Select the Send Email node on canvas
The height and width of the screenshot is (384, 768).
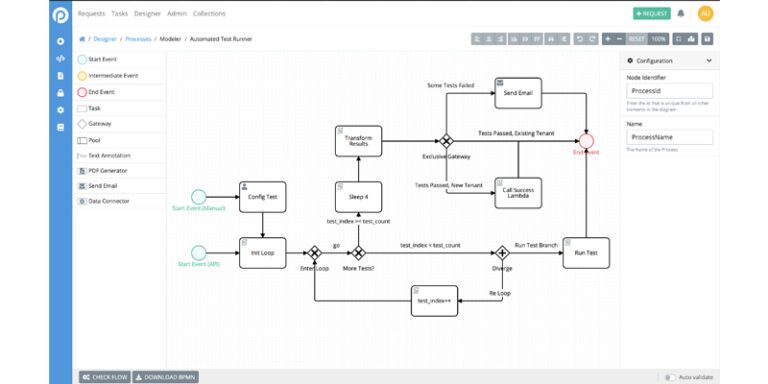point(518,93)
